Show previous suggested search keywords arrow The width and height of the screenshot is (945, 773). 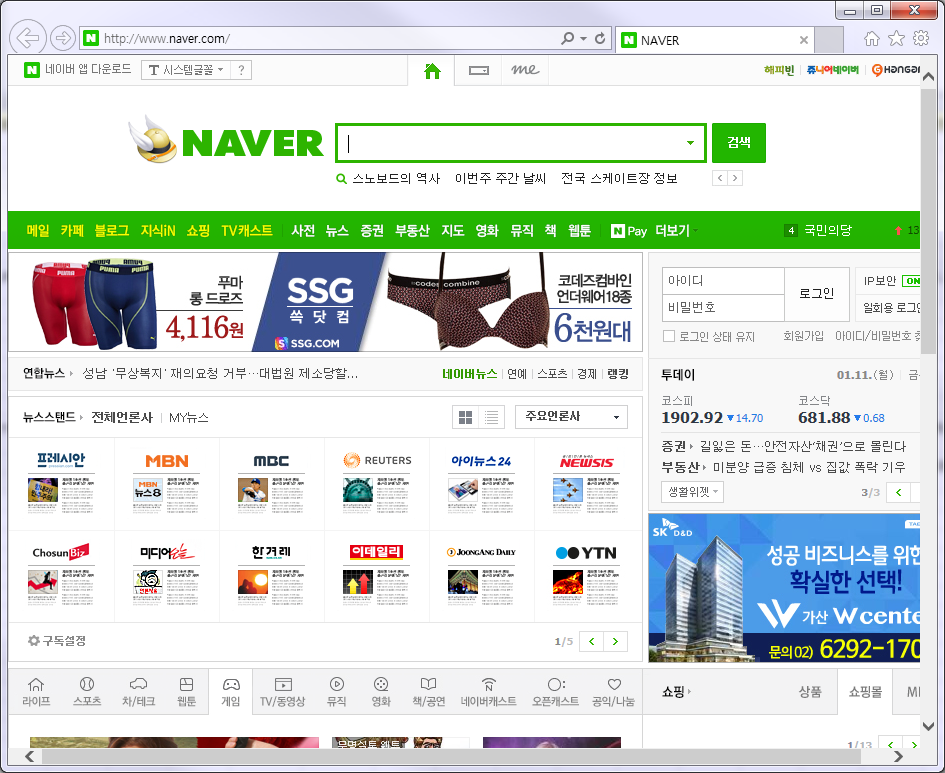pos(720,178)
